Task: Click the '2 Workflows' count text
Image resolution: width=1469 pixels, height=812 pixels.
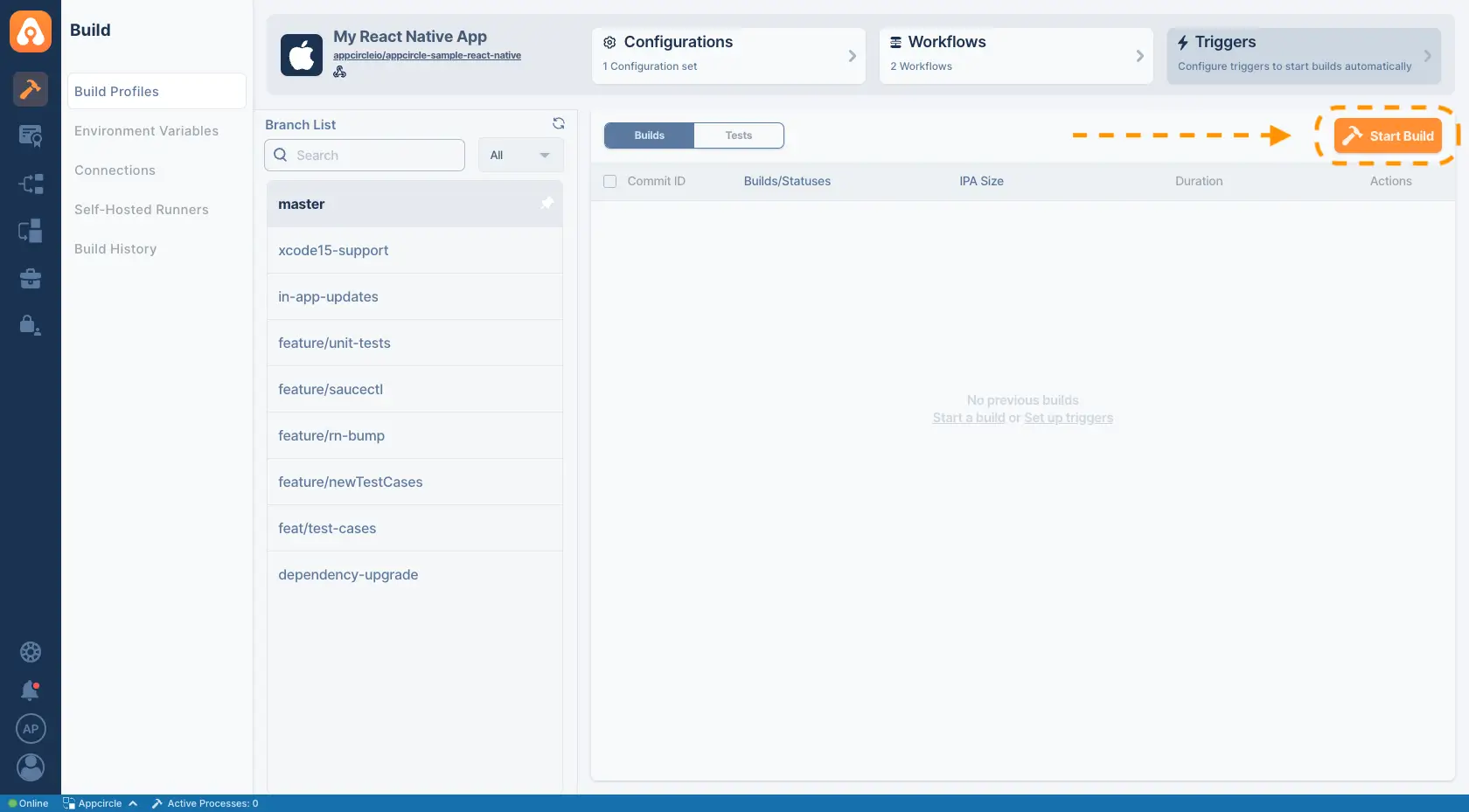Action: coord(922,66)
